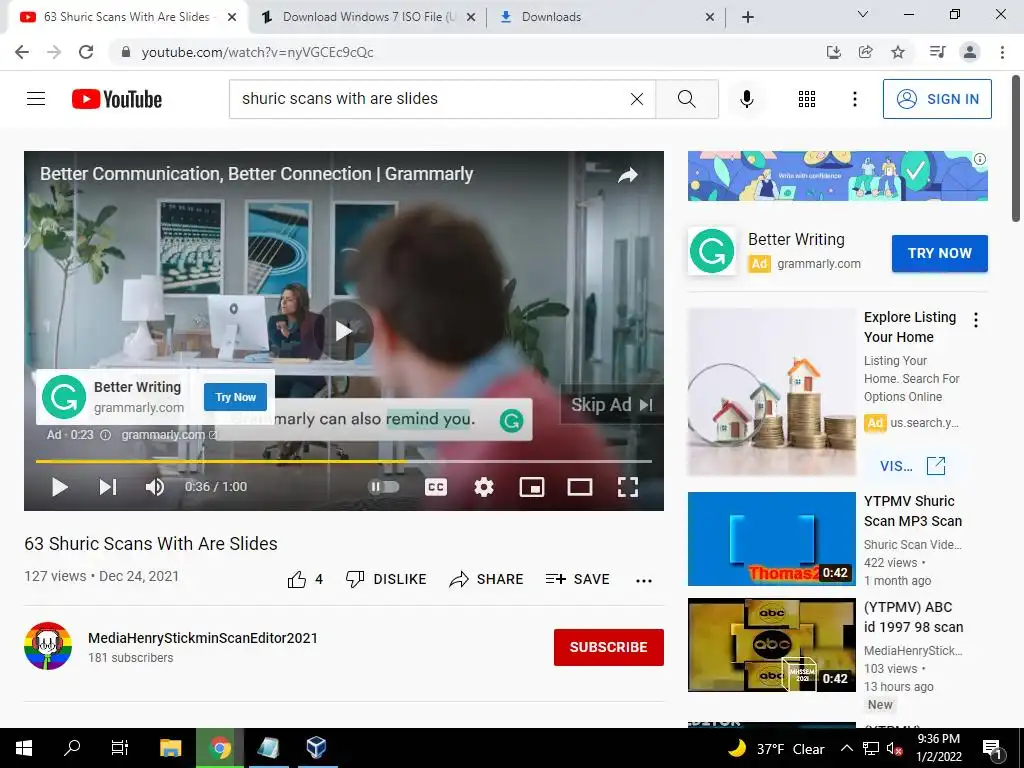Image resolution: width=1024 pixels, height=768 pixels.
Task: Open MediaHenryStickminScanEditor2021 channel name link
Action: 203,638
